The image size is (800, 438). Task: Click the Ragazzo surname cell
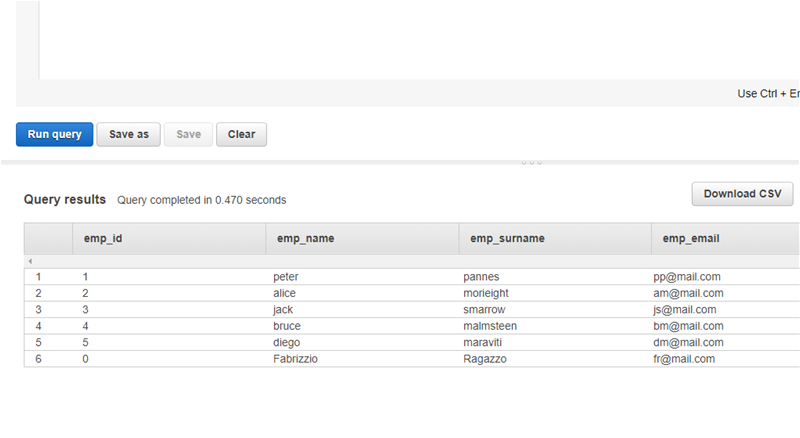[485, 359]
